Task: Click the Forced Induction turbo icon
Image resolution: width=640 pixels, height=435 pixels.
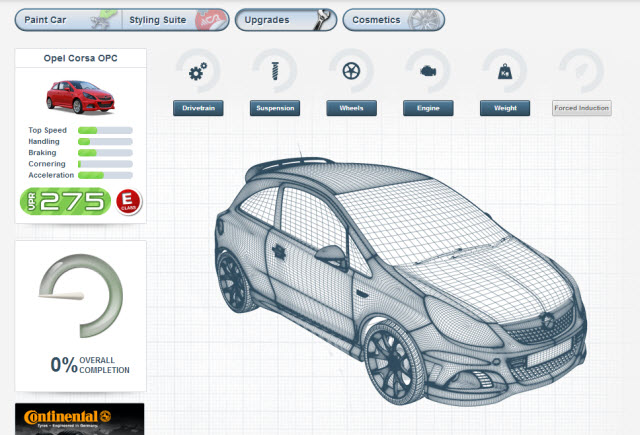Action: (x=581, y=71)
